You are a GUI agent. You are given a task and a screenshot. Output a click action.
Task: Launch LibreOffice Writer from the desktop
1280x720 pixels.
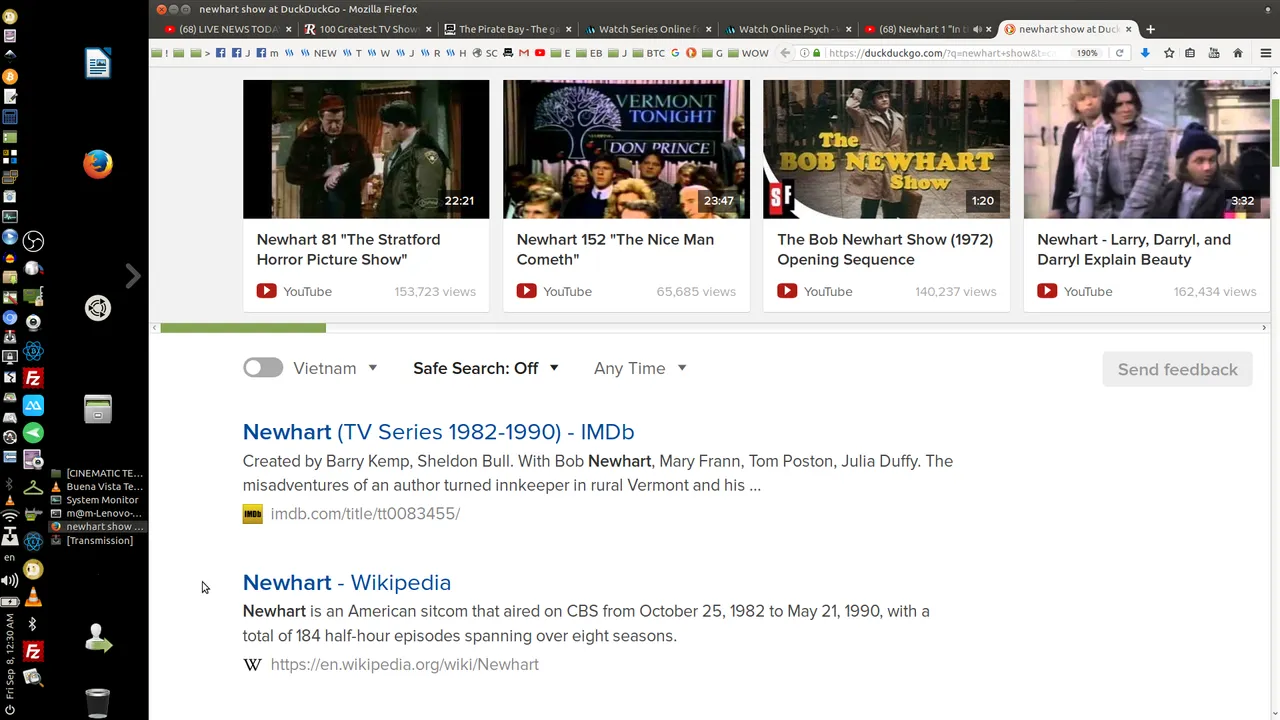98,64
